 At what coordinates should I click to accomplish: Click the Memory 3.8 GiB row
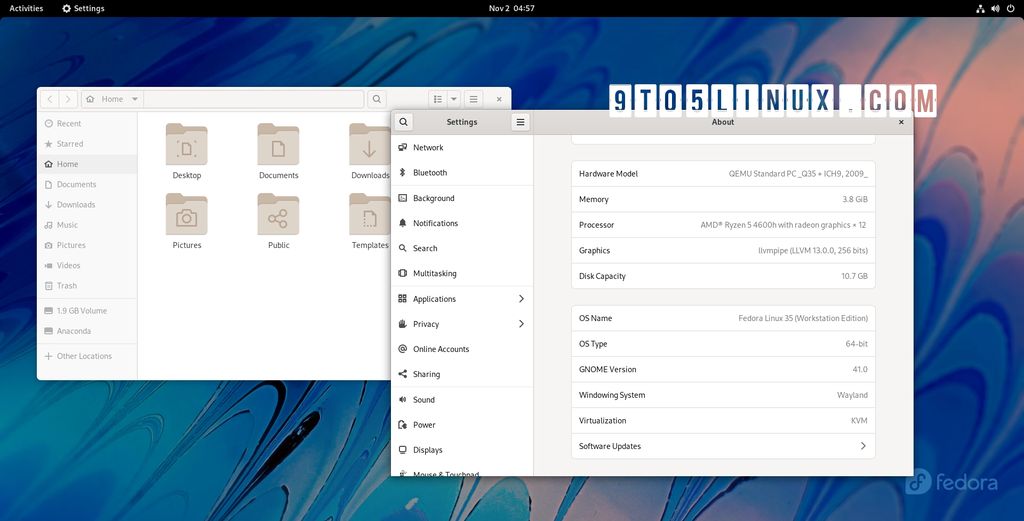coord(723,199)
